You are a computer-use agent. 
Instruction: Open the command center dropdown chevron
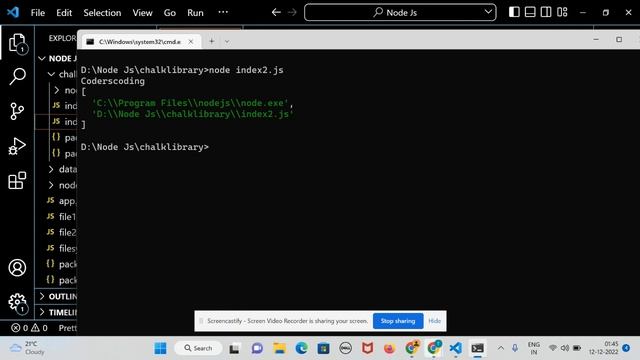click(x=488, y=12)
